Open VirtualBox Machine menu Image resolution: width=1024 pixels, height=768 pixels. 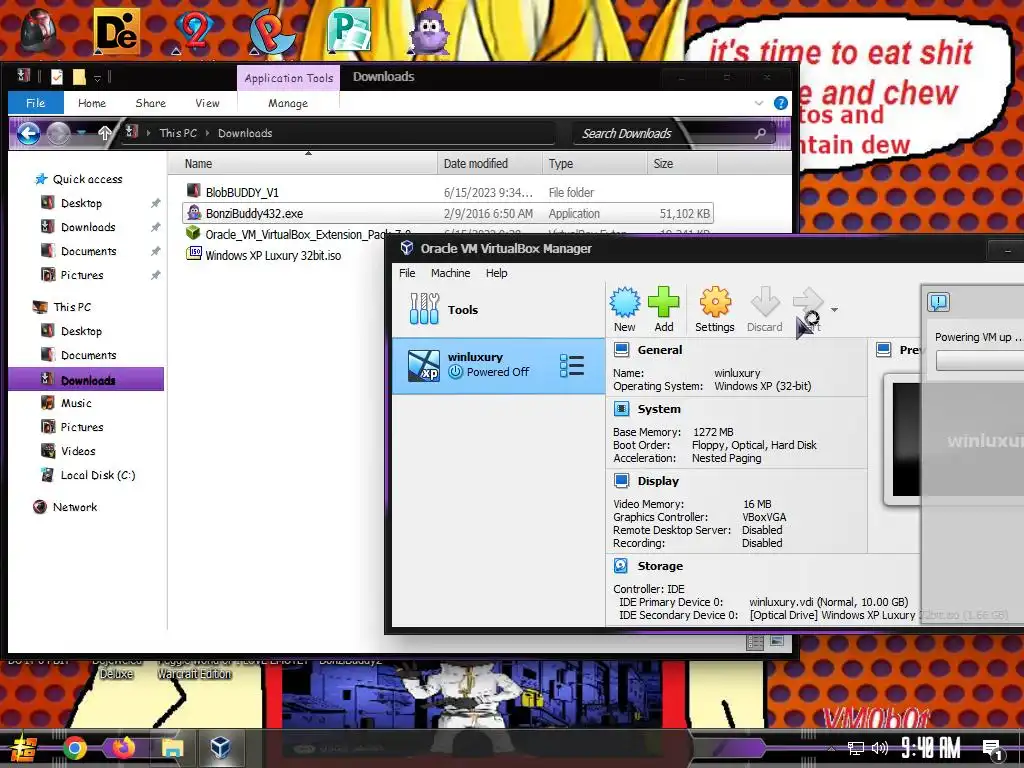[x=451, y=273]
